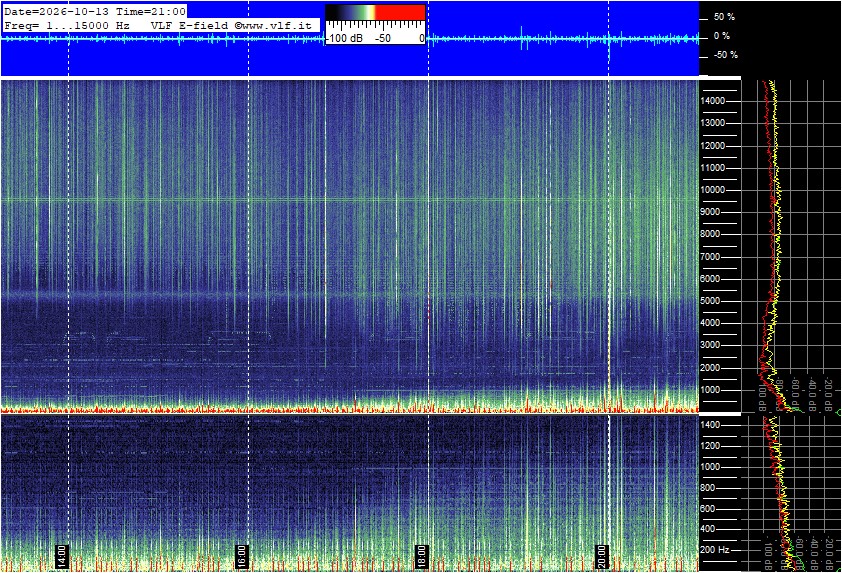Screen dimensions: 842x573
Task: Click the 18:00 time marker label
Action: point(422,556)
